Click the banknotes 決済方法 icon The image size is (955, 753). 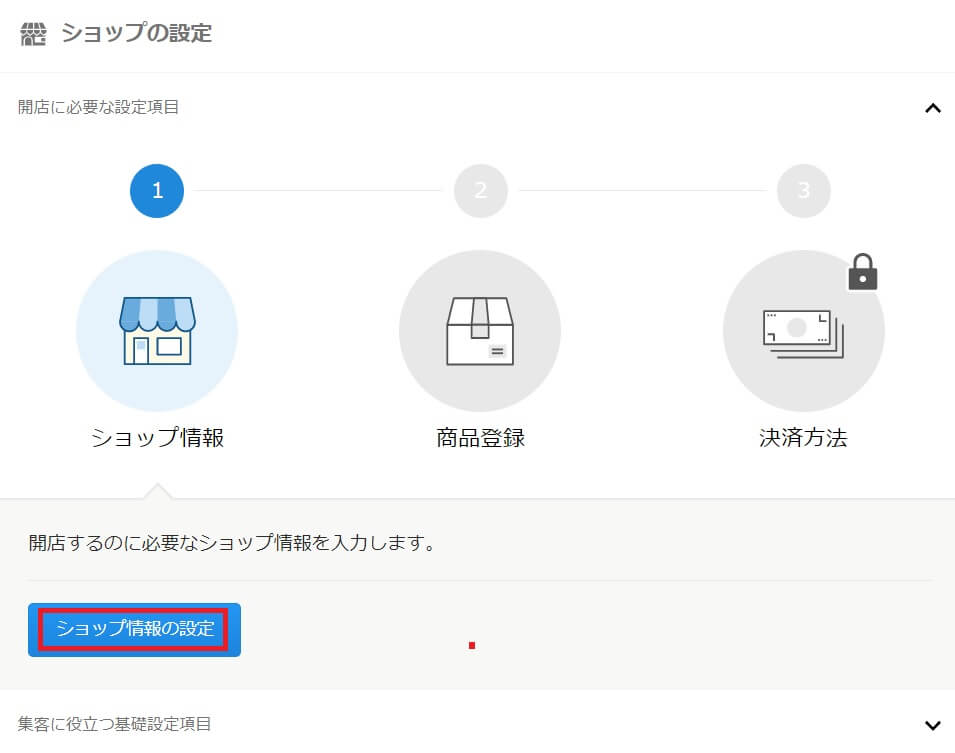803,331
